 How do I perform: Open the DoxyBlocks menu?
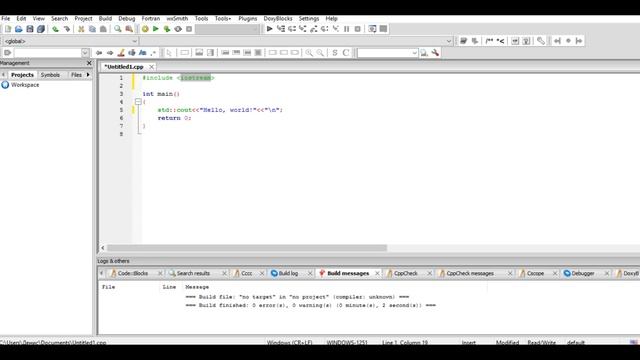[x=278, y=19]
